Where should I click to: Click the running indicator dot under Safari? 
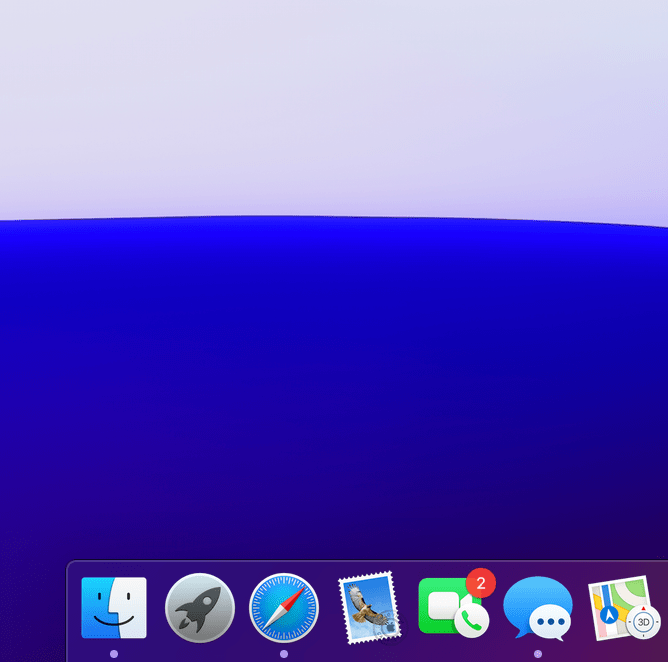(x=284, y=654)
